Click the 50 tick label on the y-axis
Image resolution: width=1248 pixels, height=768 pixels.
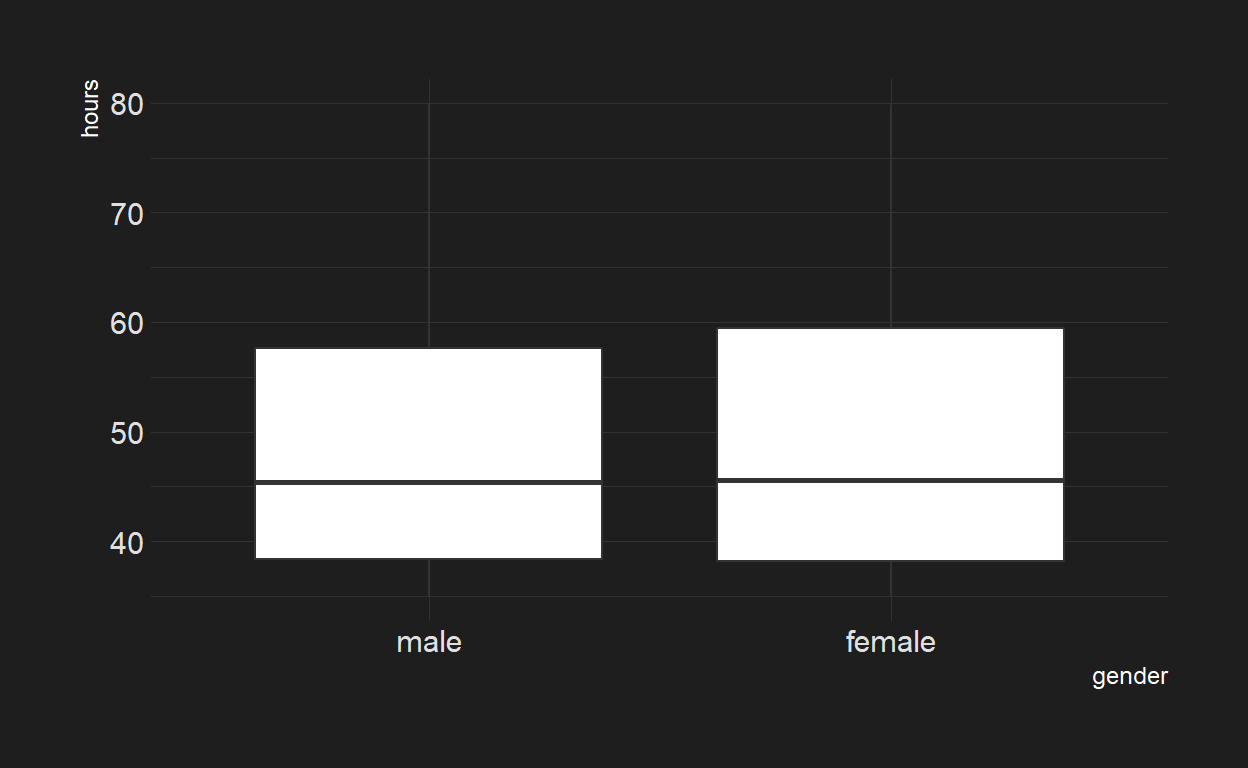click(127, 433)
